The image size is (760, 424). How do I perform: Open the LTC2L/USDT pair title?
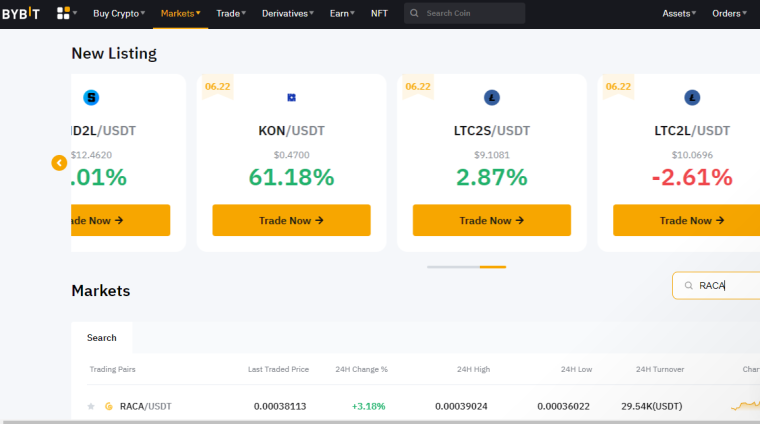coord(692,131)
